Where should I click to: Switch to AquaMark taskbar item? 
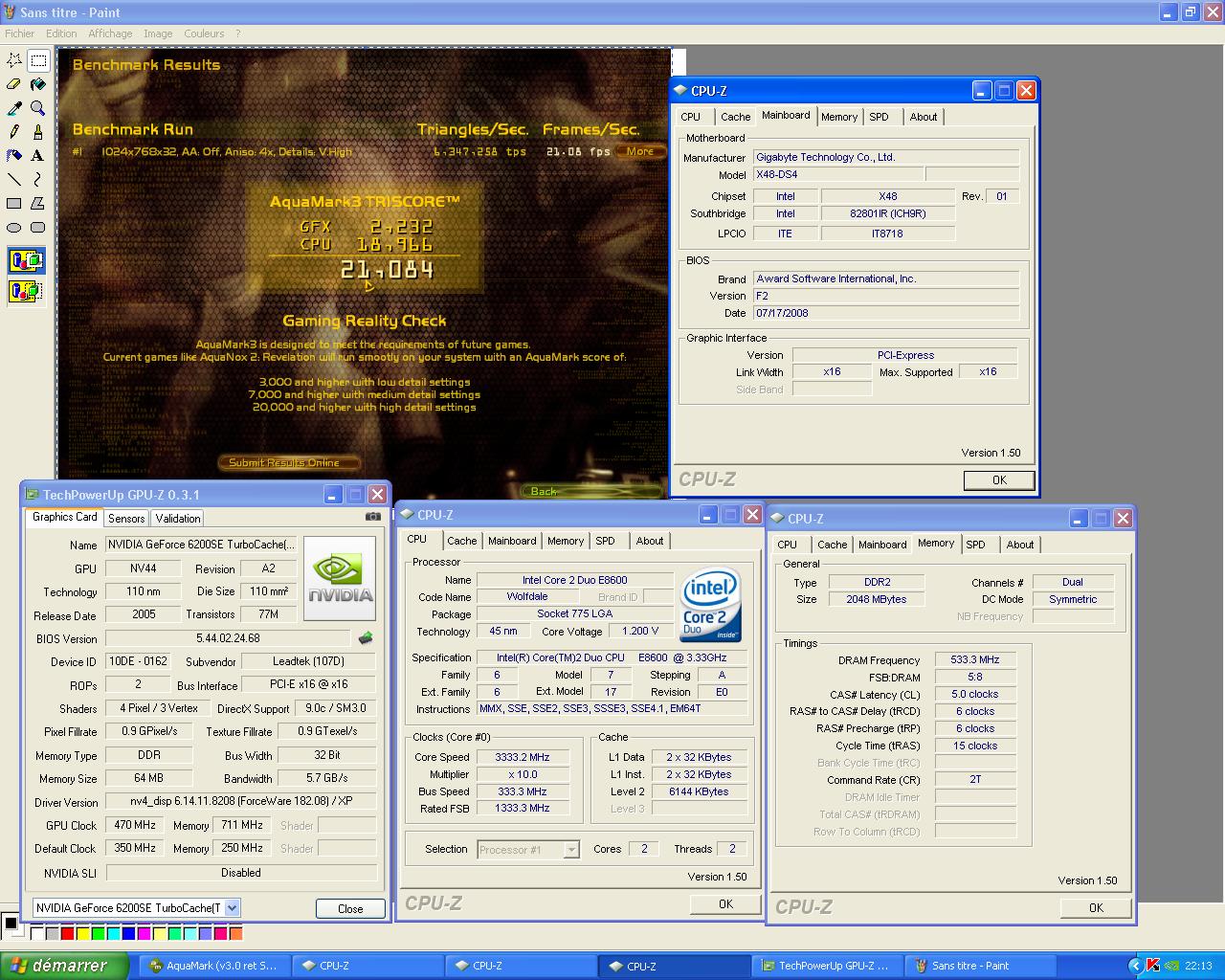215,966
